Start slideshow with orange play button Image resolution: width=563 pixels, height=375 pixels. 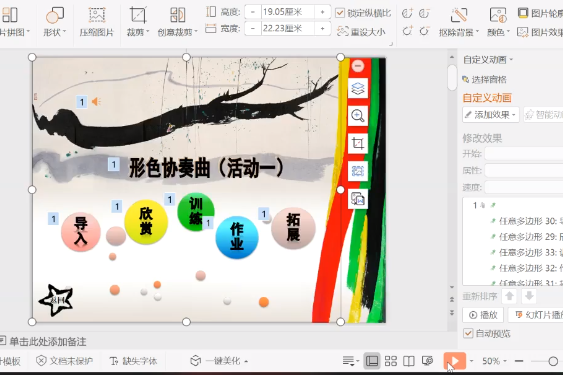pyautogui.click(x=455, y=361)
